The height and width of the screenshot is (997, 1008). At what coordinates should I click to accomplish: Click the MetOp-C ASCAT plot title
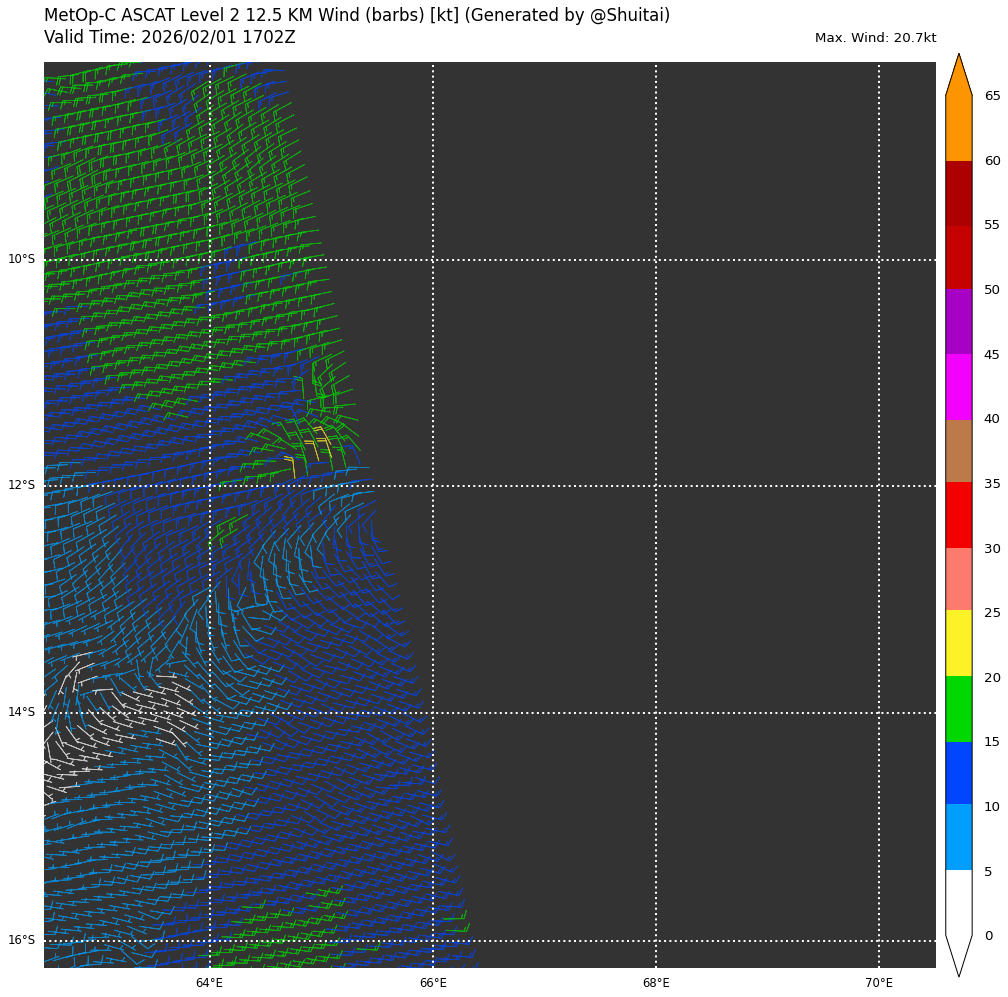pos(357,16)
